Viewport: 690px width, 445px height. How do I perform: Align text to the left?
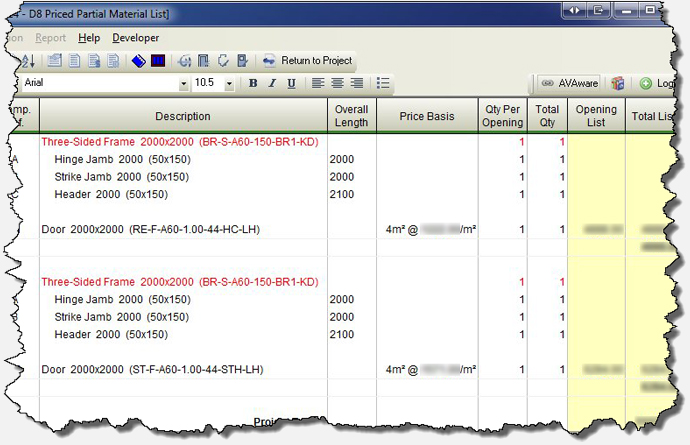pos(318,83)
